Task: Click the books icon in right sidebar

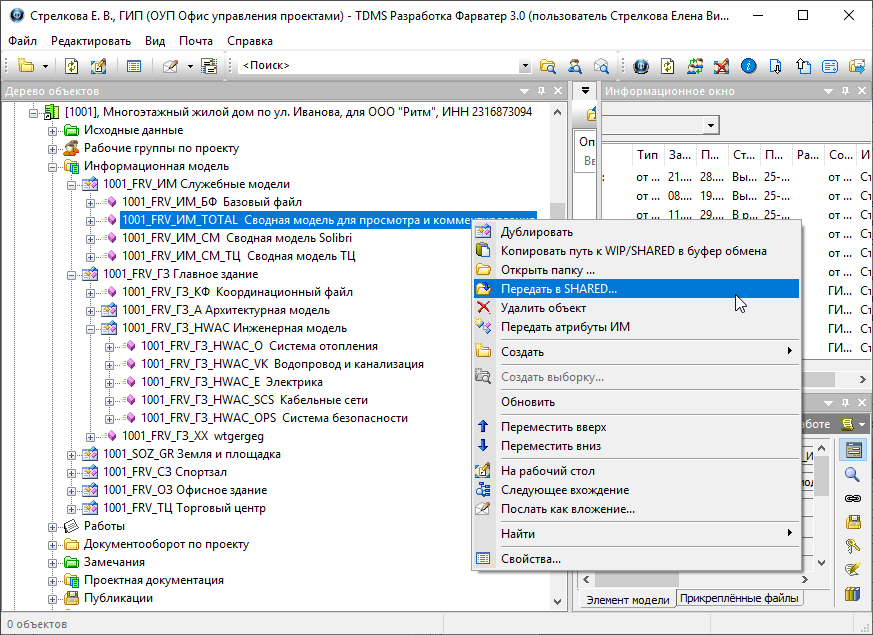Action: [853, 594]
